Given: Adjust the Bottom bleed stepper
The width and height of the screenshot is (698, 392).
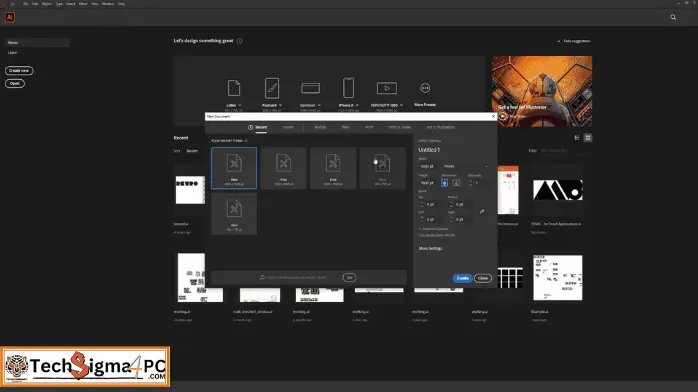Looking at the screenshot, I should [x=451, y=204].
